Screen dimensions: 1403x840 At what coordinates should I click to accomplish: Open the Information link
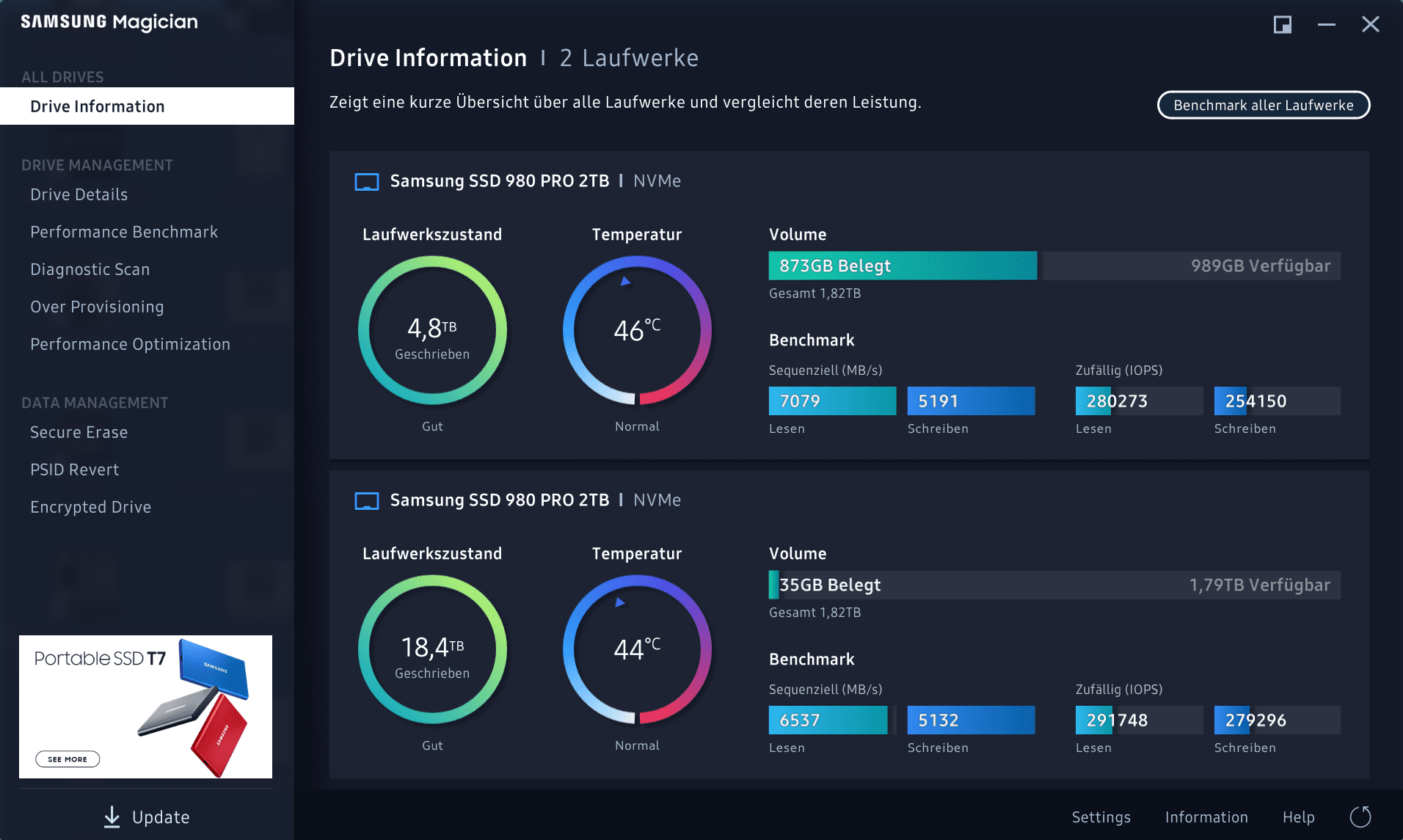[1206, 817]
